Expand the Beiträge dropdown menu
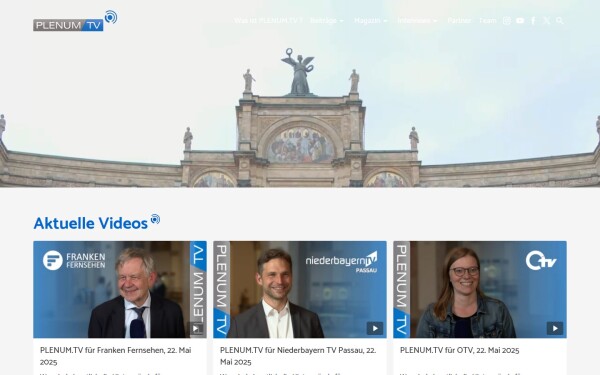Image resolution: width=600 pixels, height=375 pixels. [327, 21]
